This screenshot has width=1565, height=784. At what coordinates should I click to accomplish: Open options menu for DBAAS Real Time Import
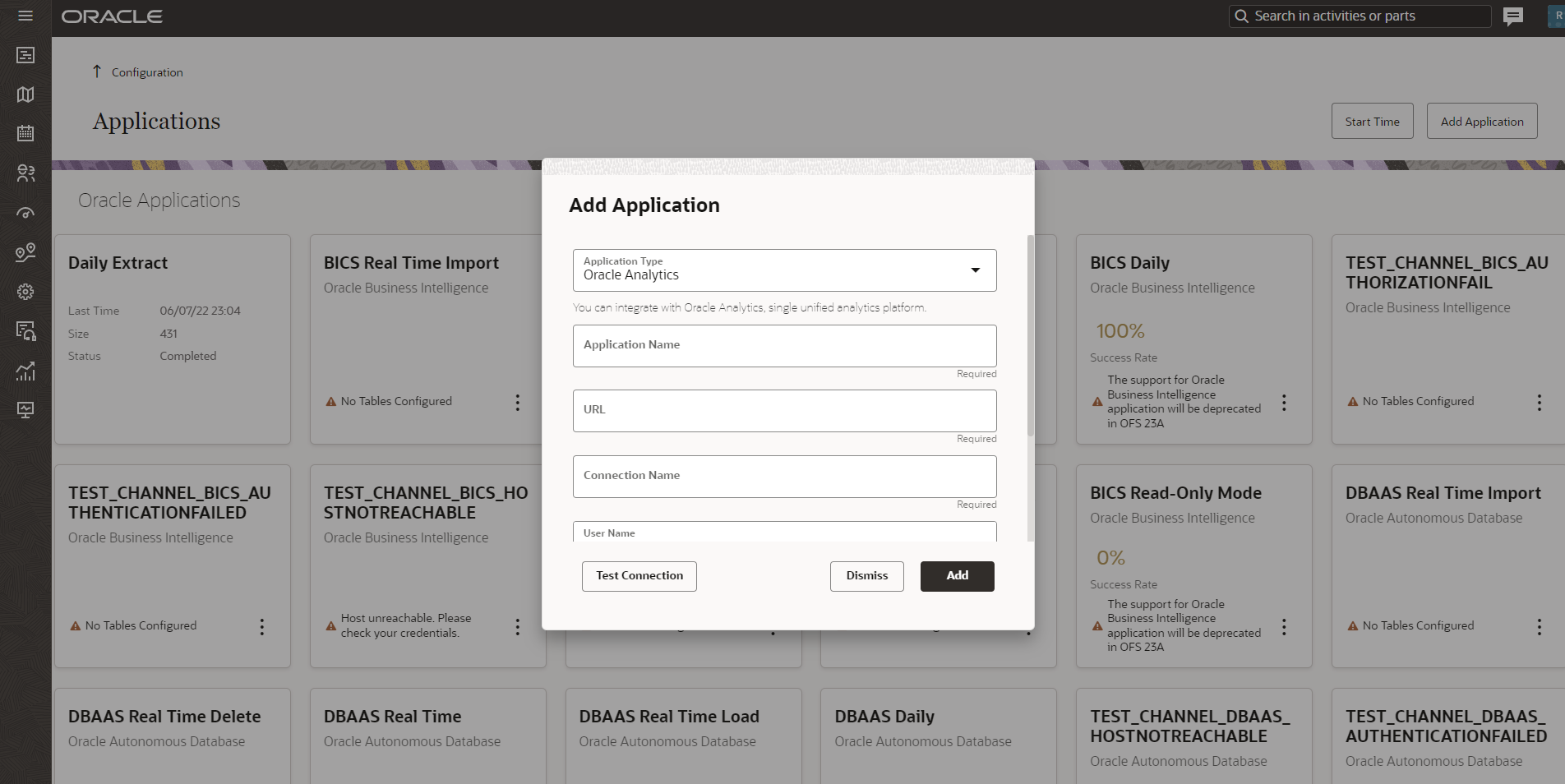[1539, 627]
